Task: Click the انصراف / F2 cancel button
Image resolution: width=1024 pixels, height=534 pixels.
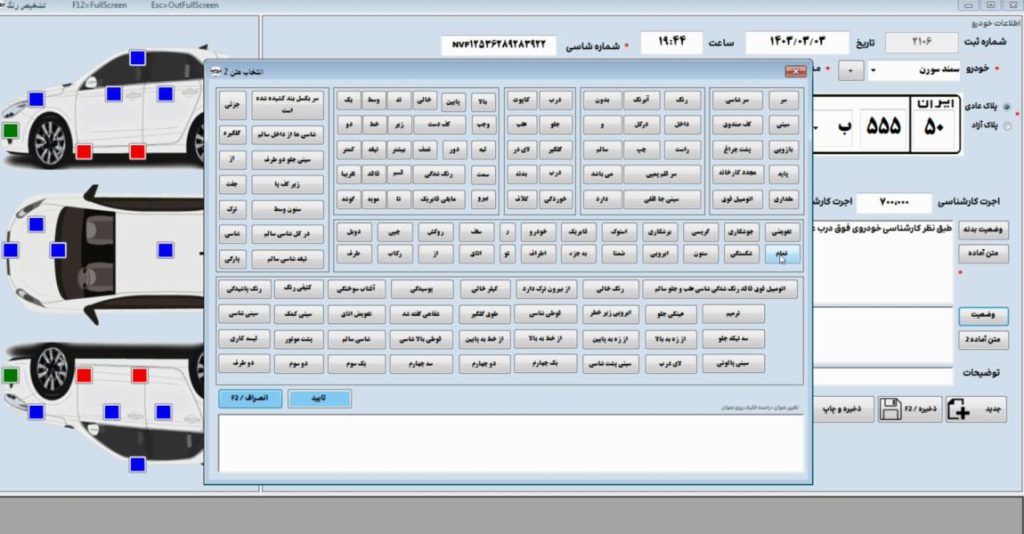Action: tap(249, 398)
